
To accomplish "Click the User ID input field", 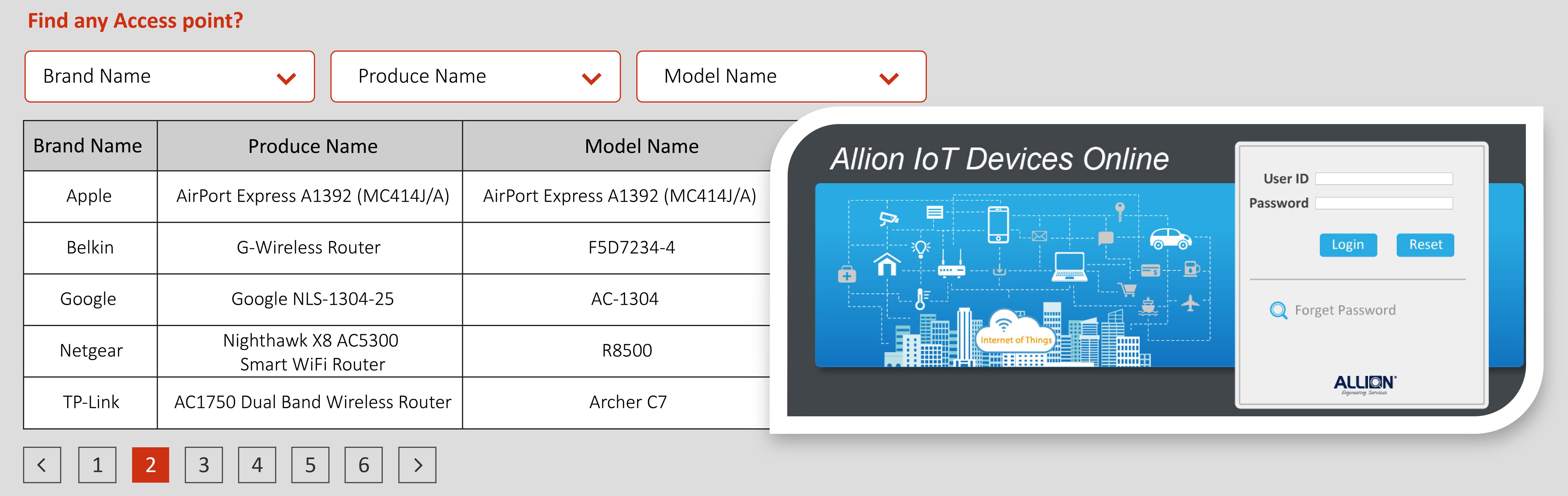I will click(x=1384, y=179).
